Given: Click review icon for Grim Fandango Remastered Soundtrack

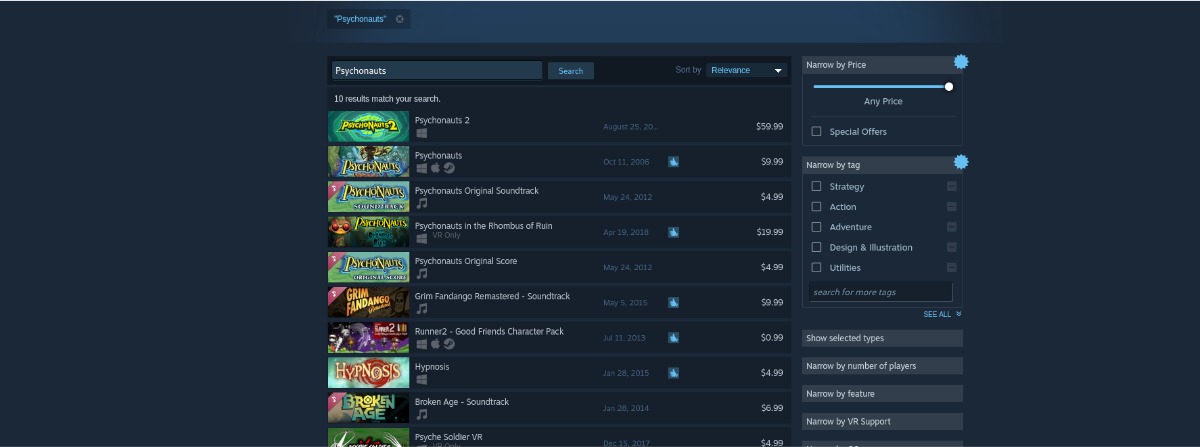Looking at the screenshot, I should click(x=674, y=302).
